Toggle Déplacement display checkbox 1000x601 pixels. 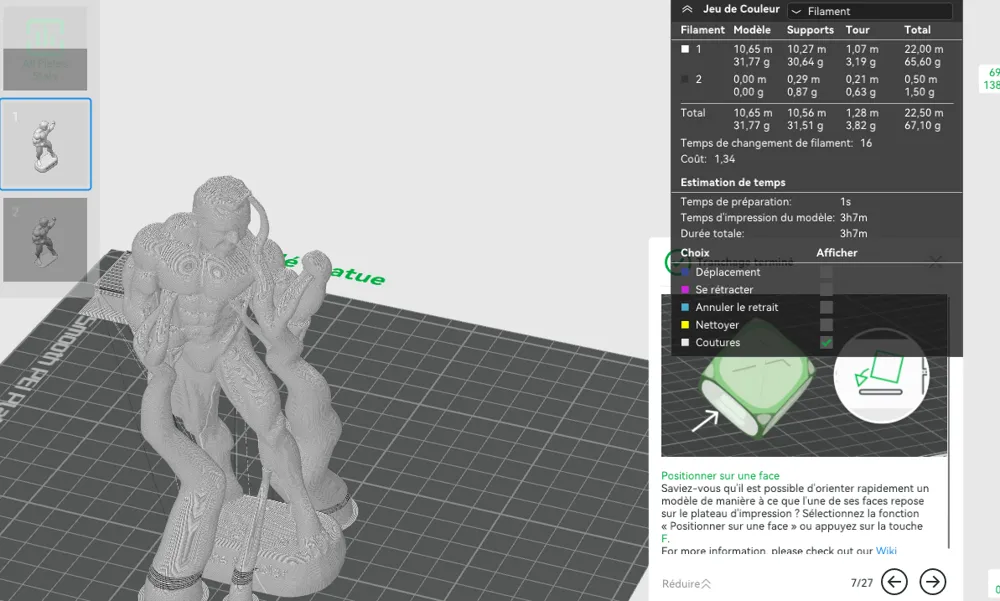826,272
